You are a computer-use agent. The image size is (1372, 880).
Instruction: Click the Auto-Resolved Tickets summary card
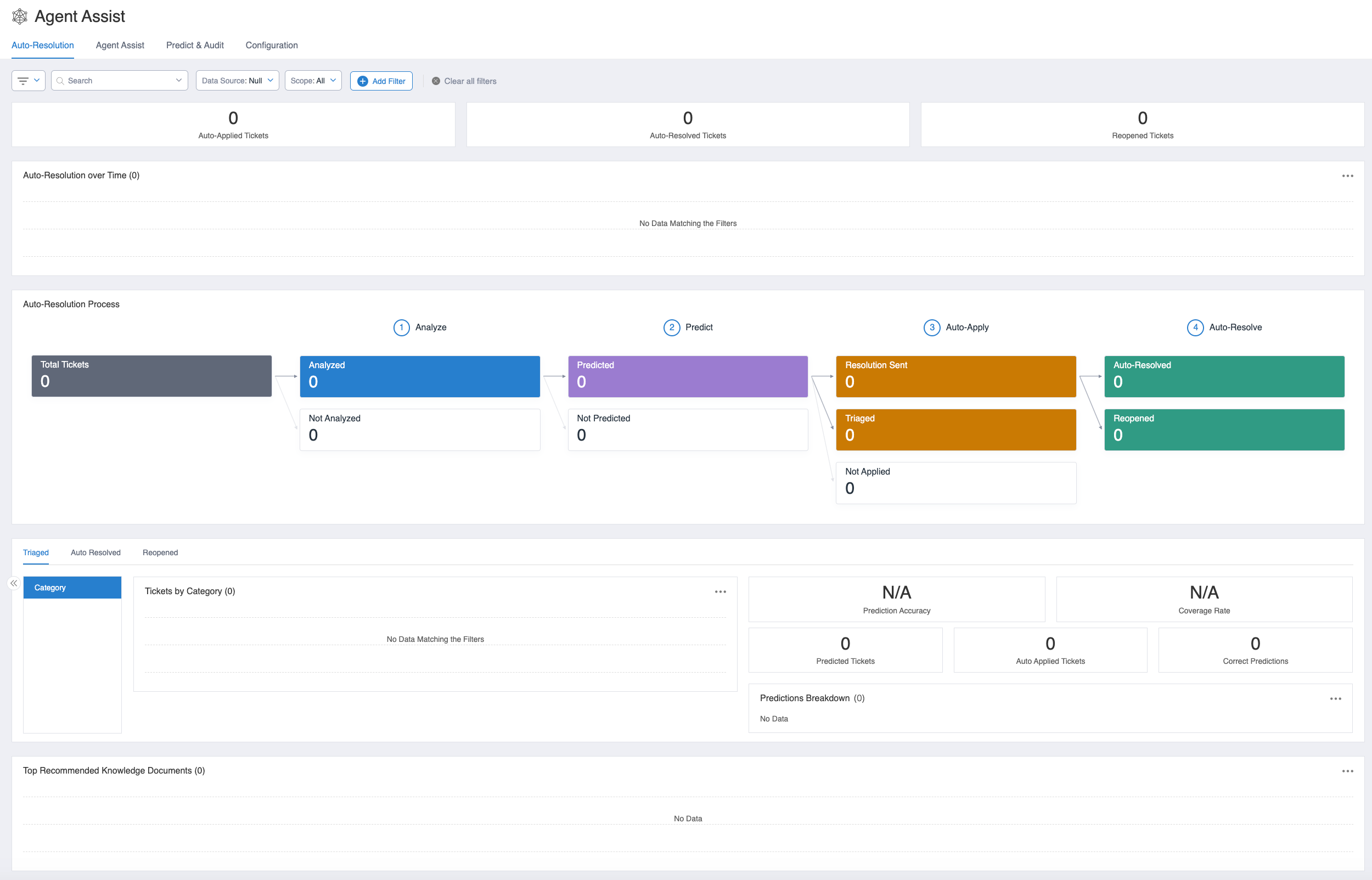coord(688,125)
